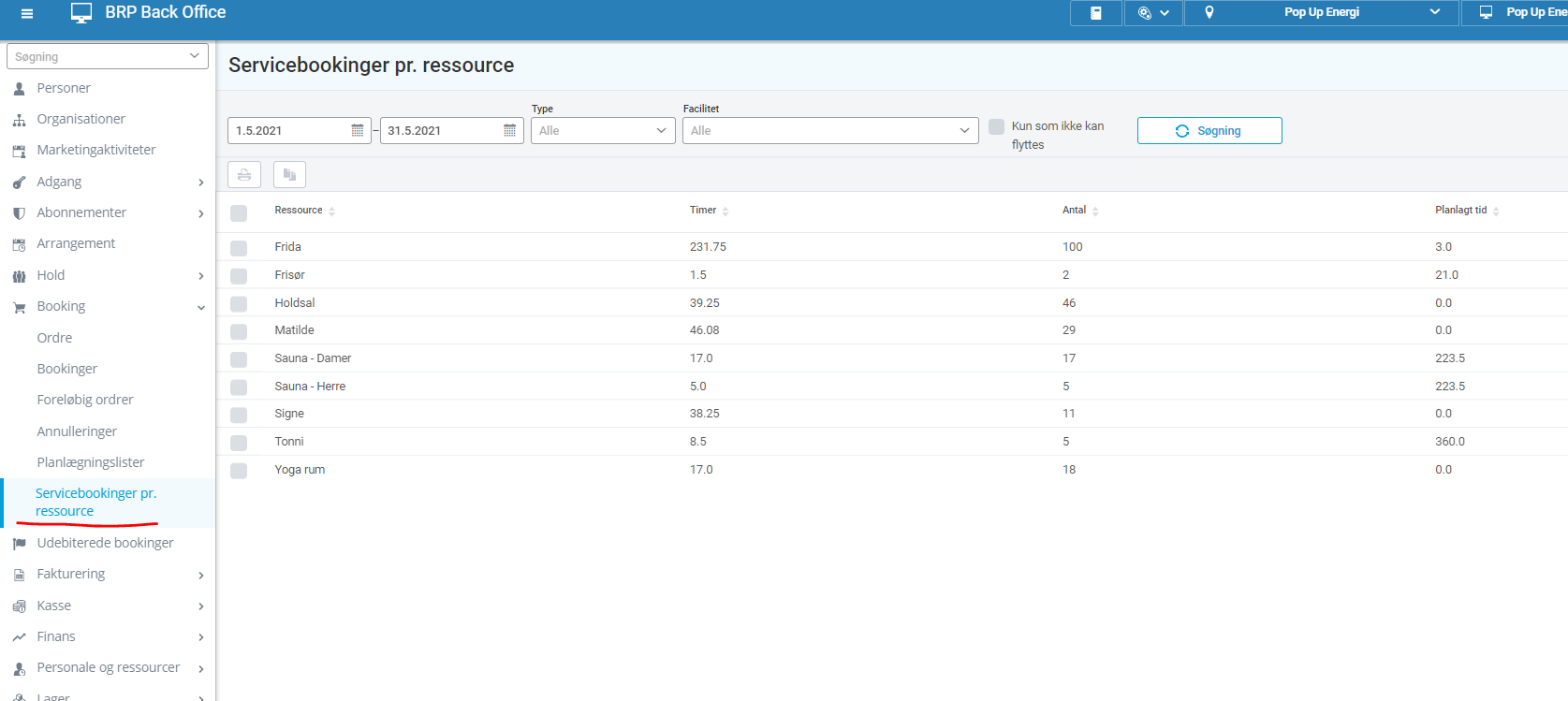The image size is (1568, 701).
Task: Sort by Planlagt tid column sort arrows
Action: coord(1496,212)
